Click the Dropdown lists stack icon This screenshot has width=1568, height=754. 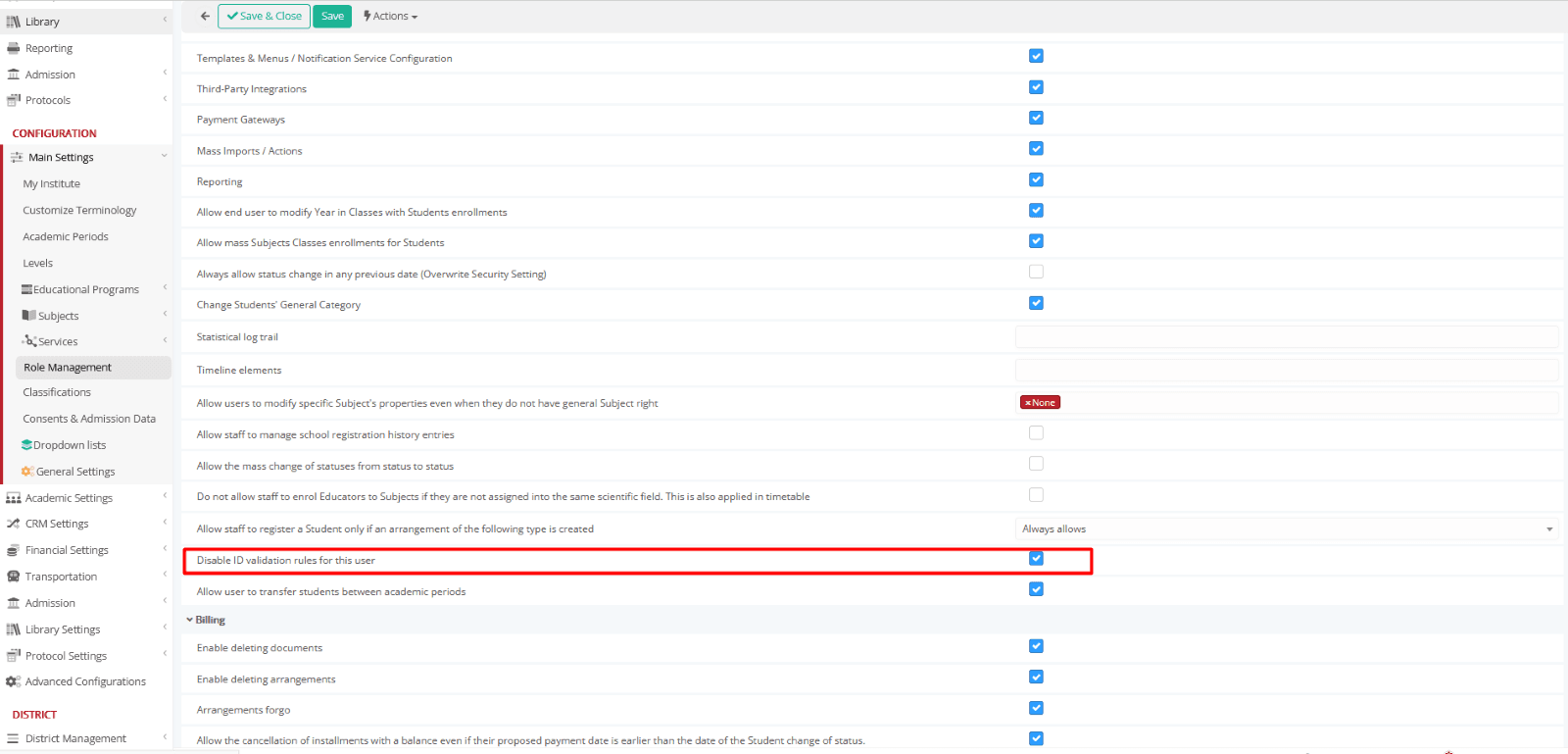(x=27, y=445)
